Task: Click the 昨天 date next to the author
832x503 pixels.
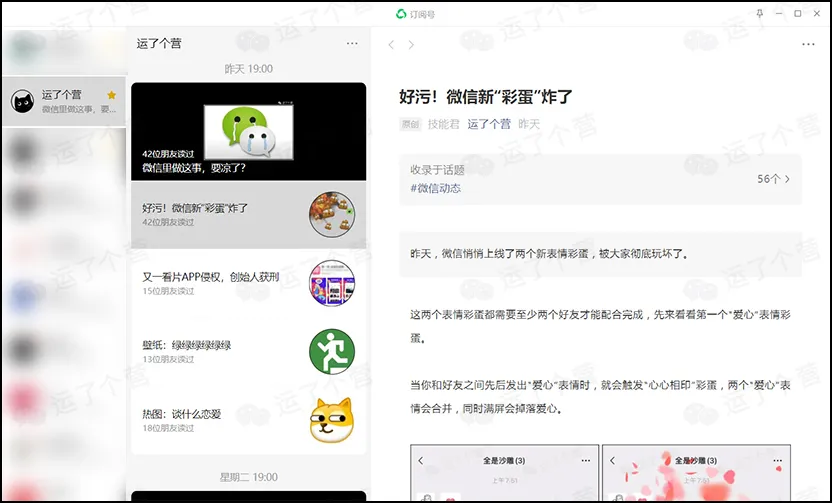Action: coord(529,124)
